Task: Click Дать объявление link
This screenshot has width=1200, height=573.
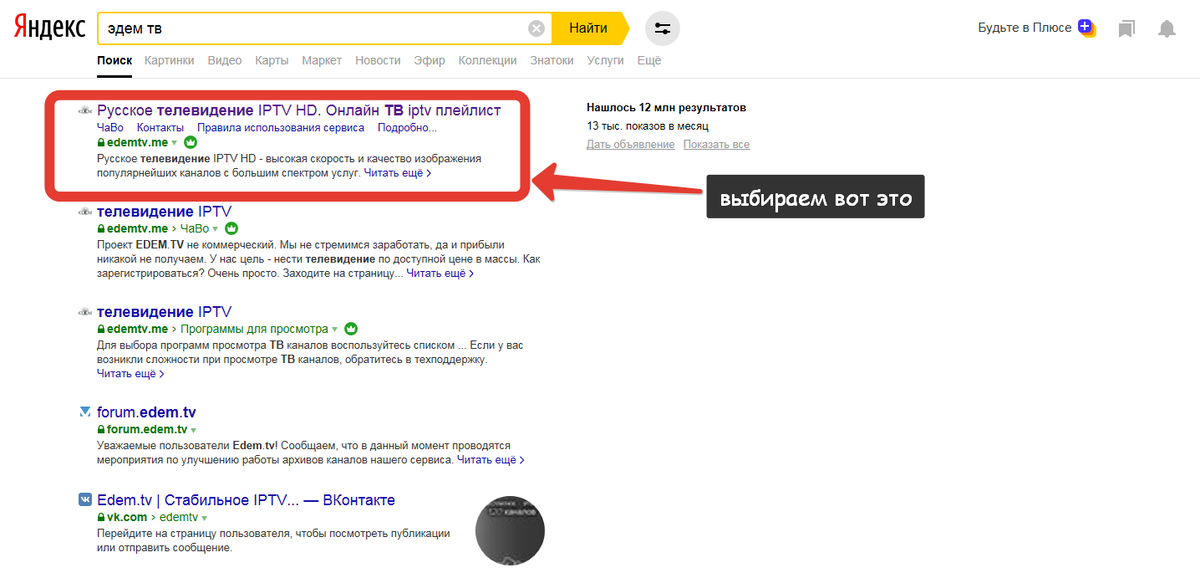Action: click(x=631, y=145)
